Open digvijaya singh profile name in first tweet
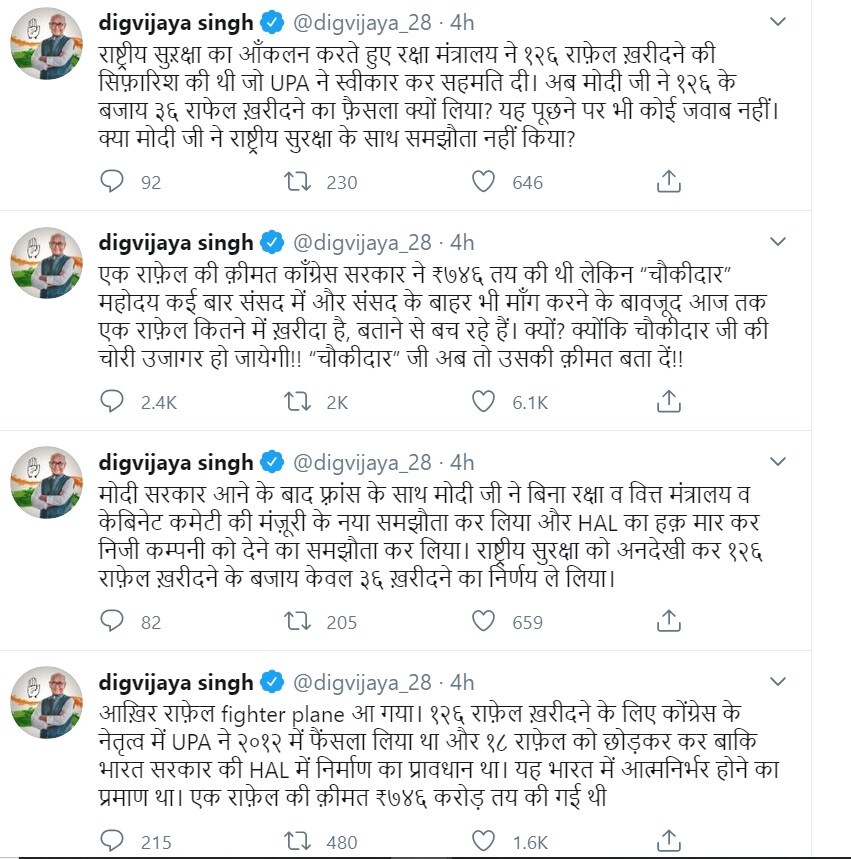Image resolution: width=851 pixels, height=859 pixels. pyautogui.click(x=176, y=23)
